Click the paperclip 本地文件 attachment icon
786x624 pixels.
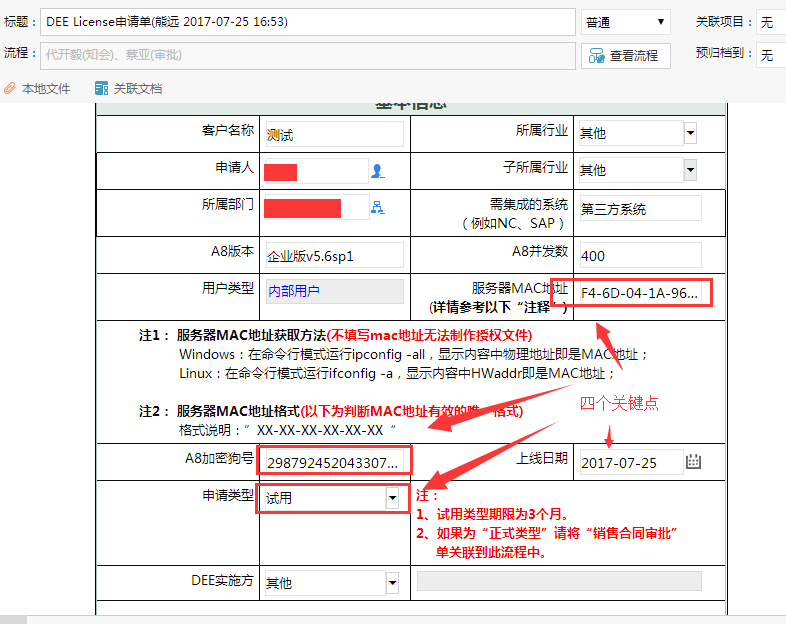point(10,89)
